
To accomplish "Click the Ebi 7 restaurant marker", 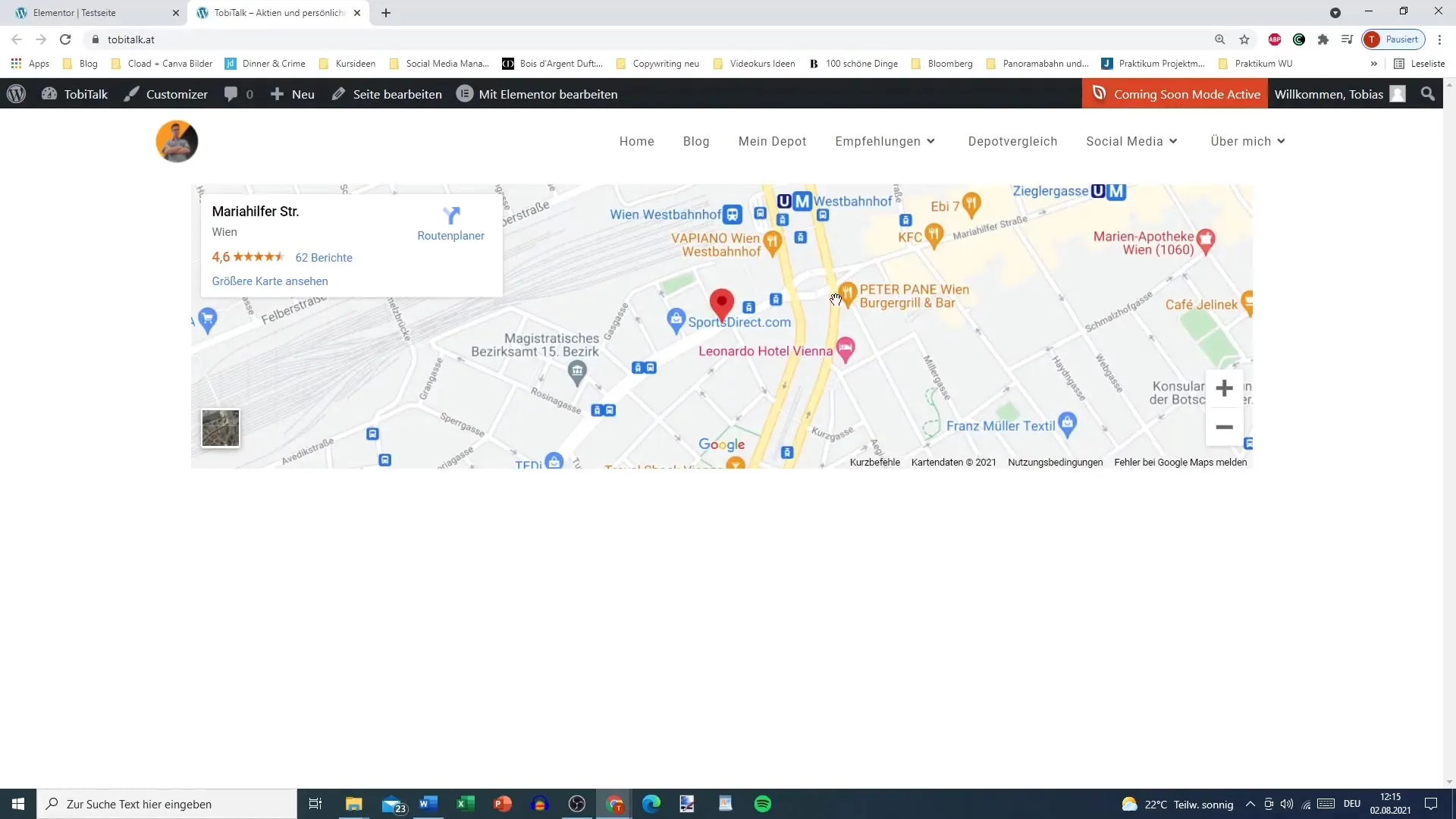I will [971, 204].
